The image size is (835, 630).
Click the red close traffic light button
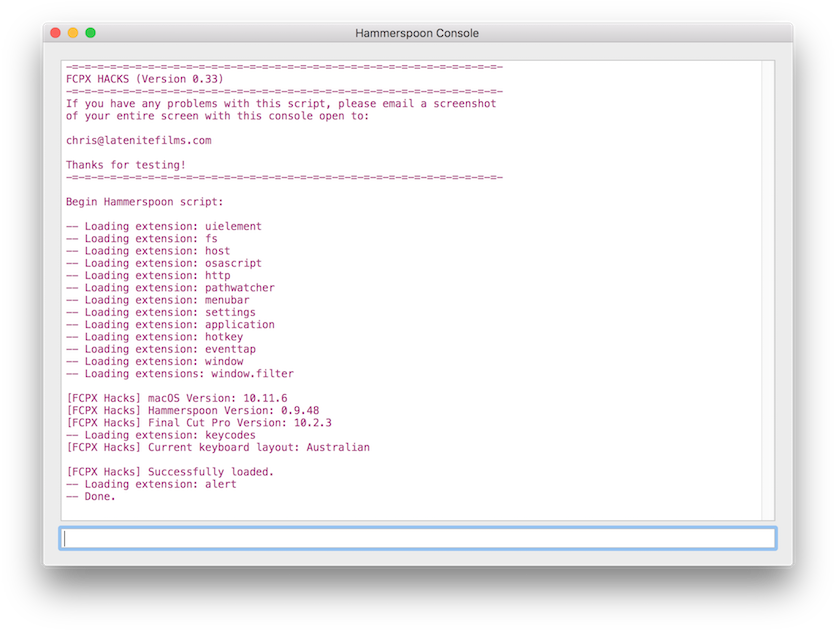[x=57, y=32]
